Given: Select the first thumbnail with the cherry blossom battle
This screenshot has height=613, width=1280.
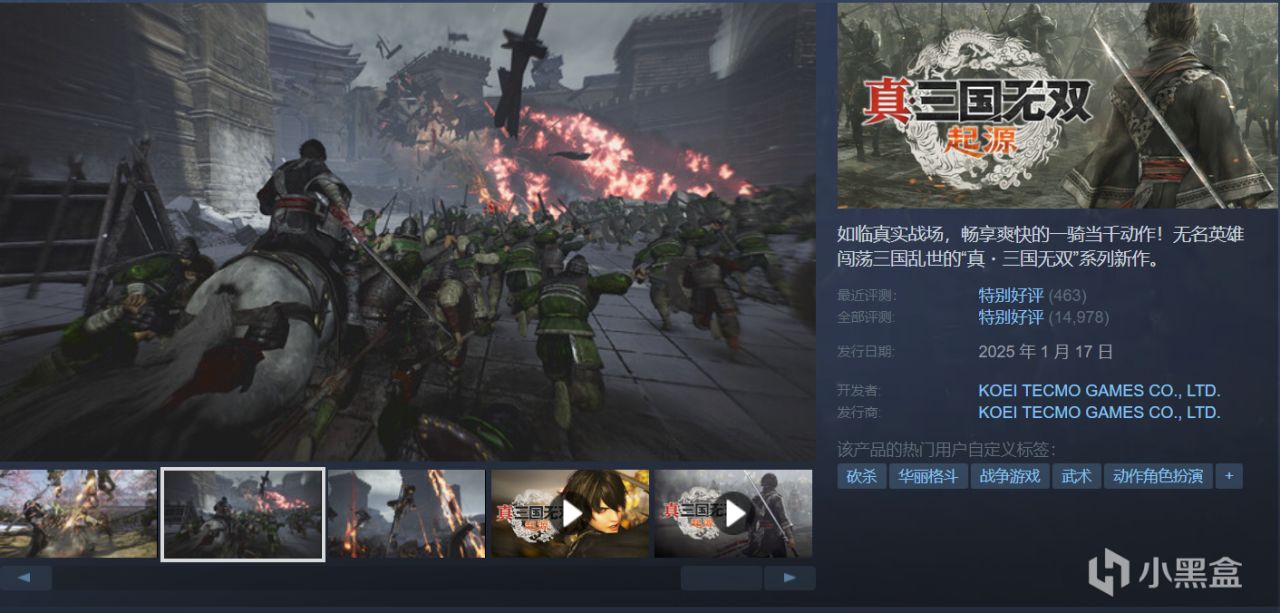Looking at the screenshot, I should [x=78, y=513].
